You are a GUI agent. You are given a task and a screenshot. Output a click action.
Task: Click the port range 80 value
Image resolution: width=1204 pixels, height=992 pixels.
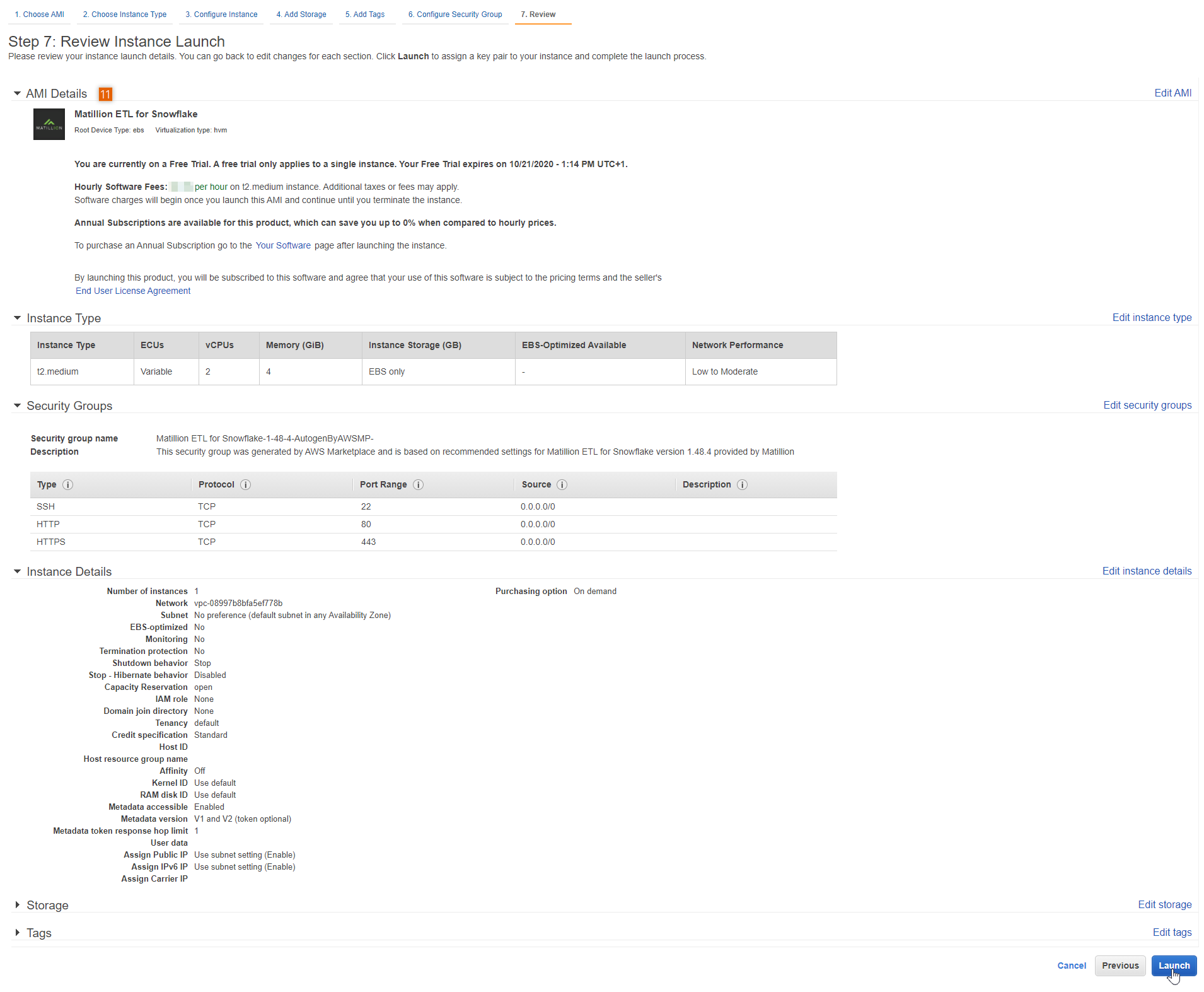click(x=366, y=524)
